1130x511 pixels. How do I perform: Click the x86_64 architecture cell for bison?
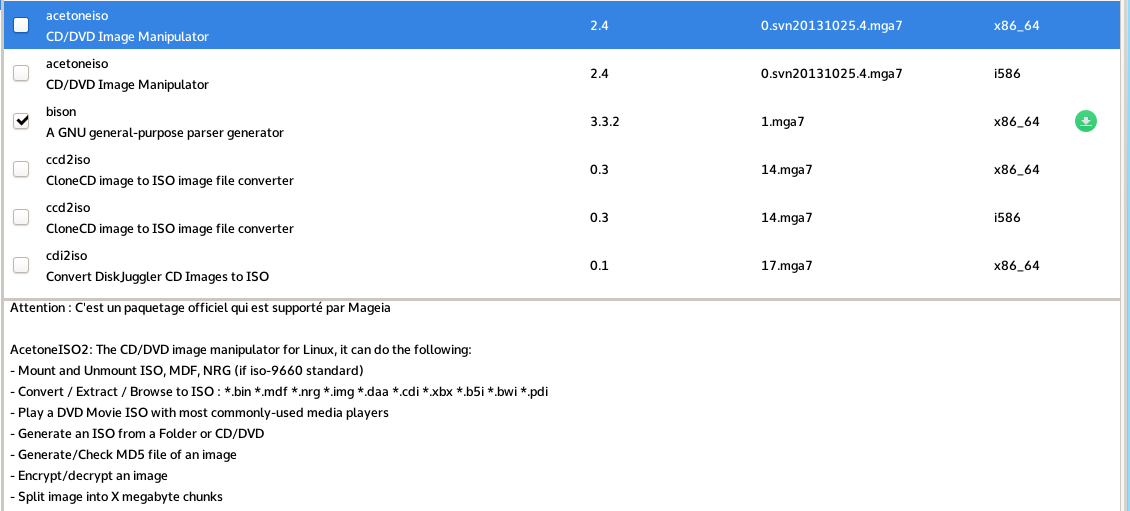pos(1016,122)
